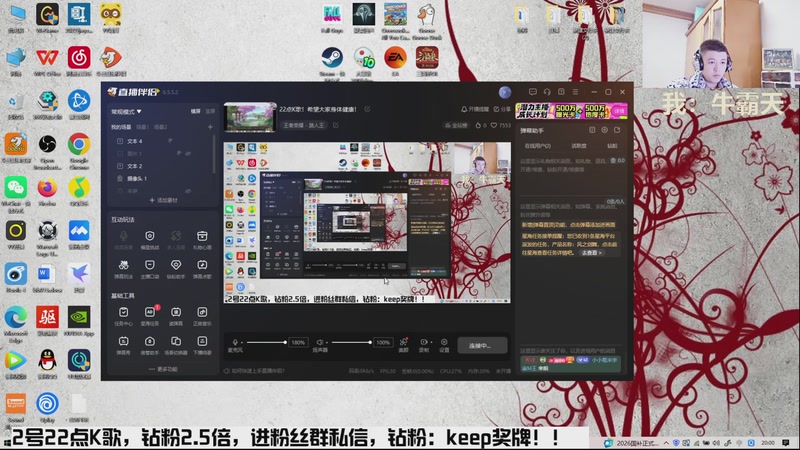
Task: Open the 读弹幕 tool icon
Action: (x=176, y=312)
